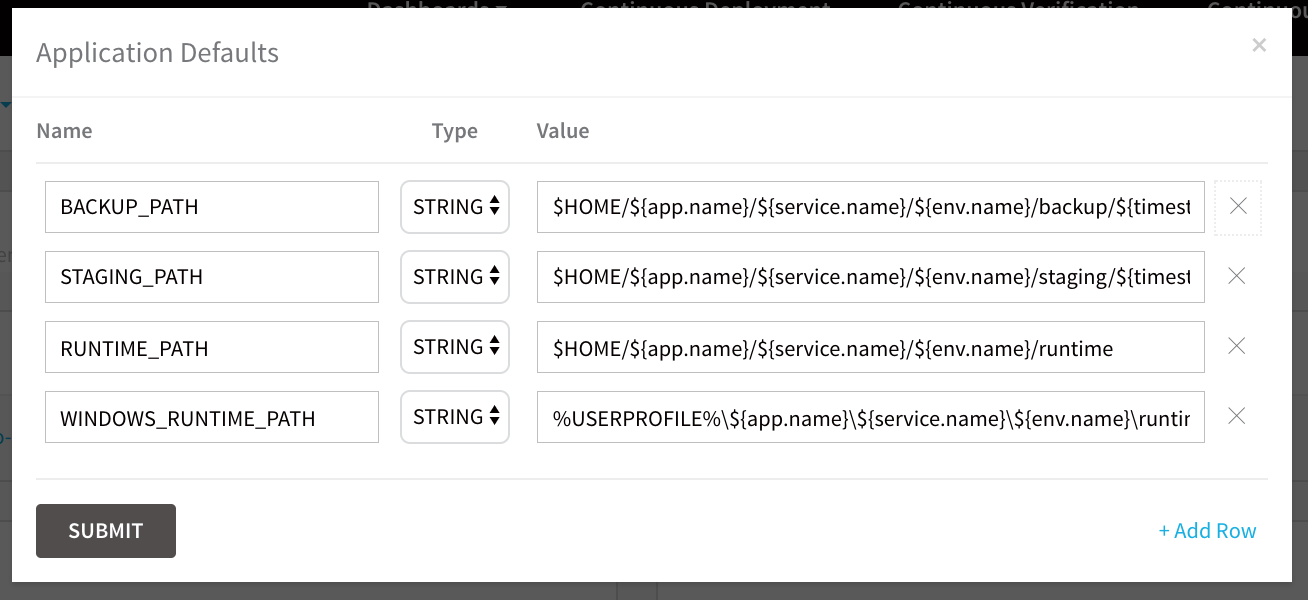Edit the value field containing /backup/

(x=871, y=207)
